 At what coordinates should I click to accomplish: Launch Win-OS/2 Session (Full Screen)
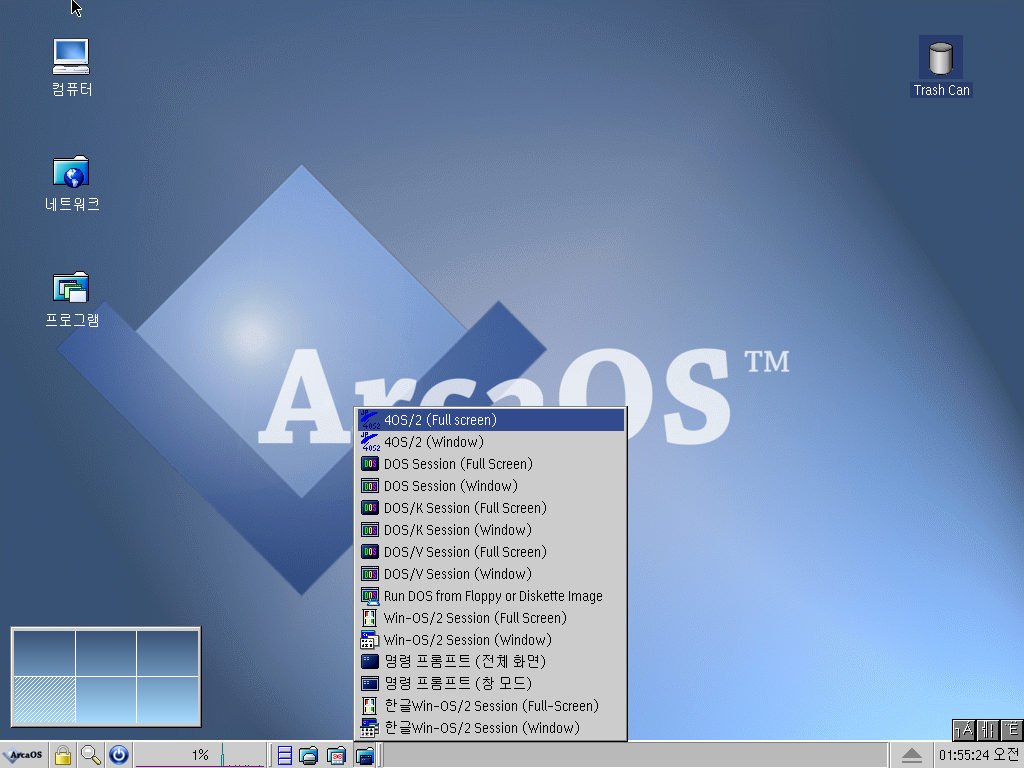click(474, 618)
